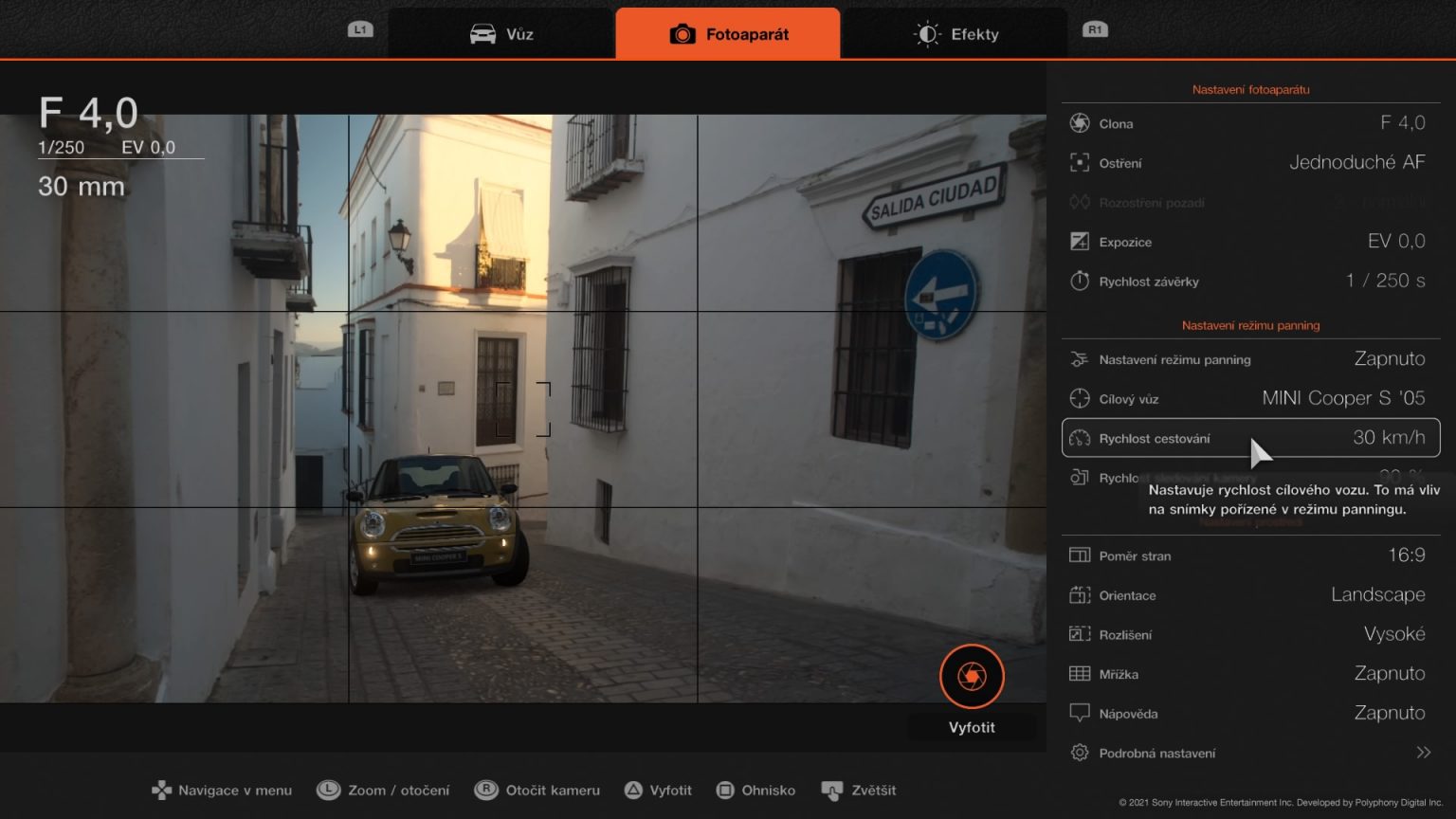Screen dimensions: 1456x819
Task: Click the brightness icon in Efekty tab
Action: (926, 34)
